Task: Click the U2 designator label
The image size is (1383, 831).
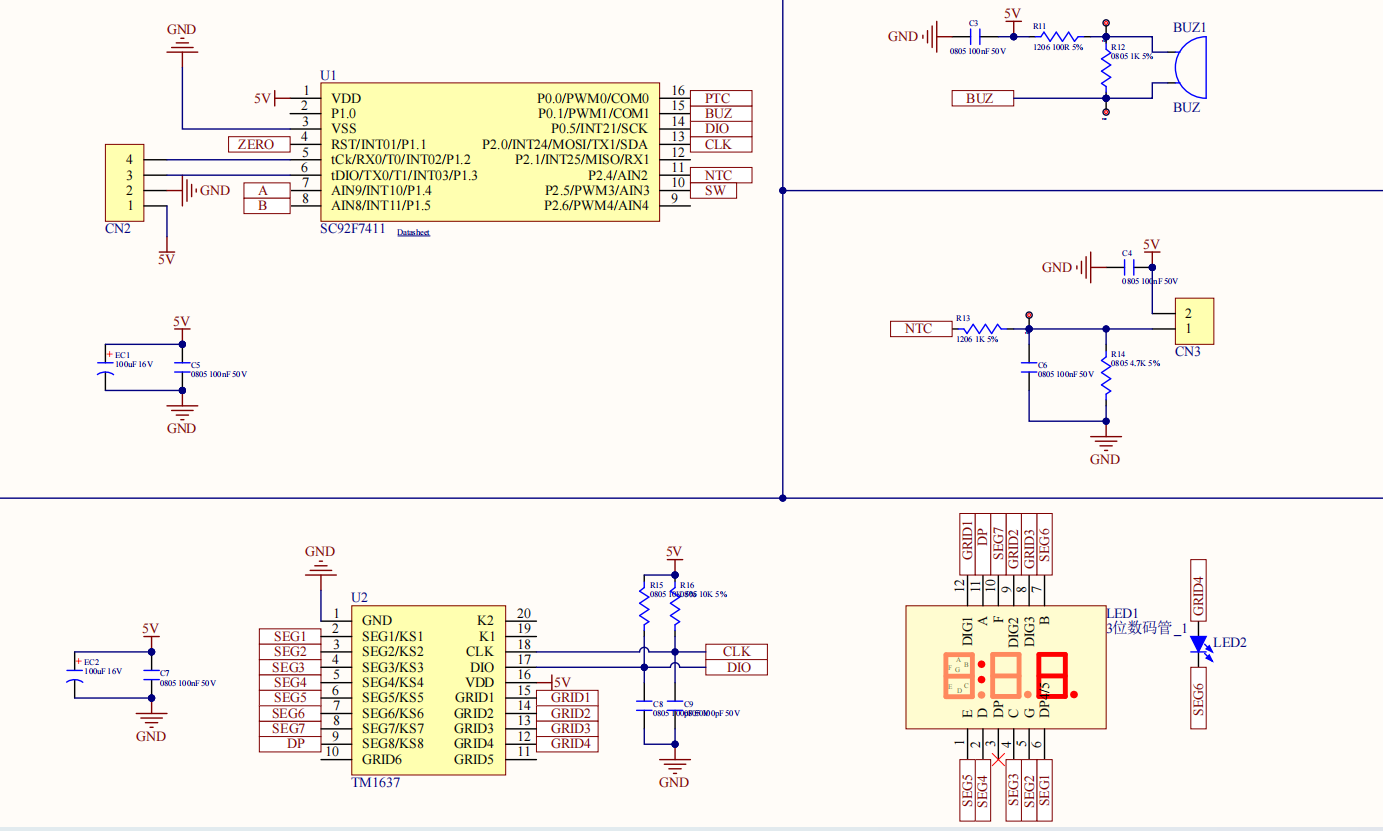Action: click(359, 596)
